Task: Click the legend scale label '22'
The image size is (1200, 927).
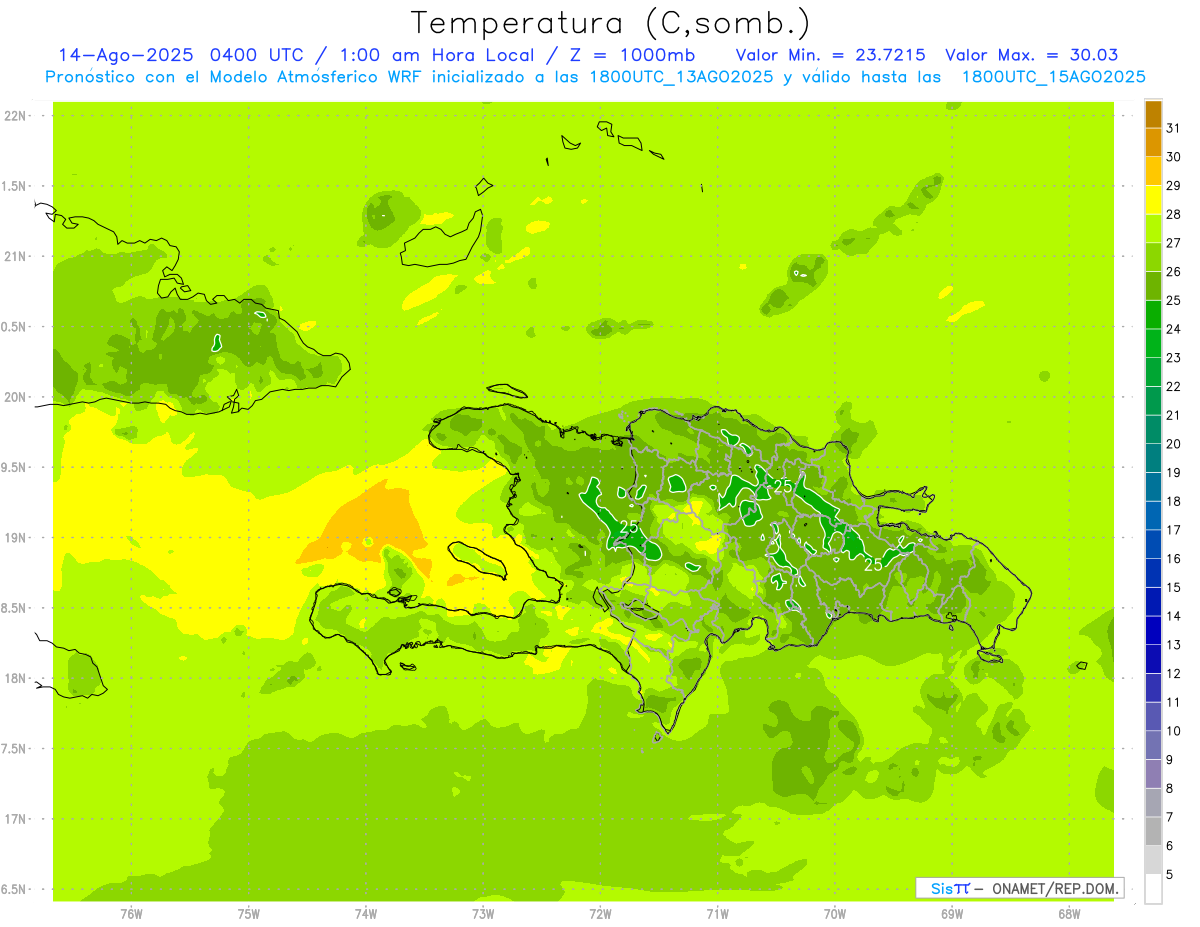Action: pyautogui.click(x=1174, y=386)
